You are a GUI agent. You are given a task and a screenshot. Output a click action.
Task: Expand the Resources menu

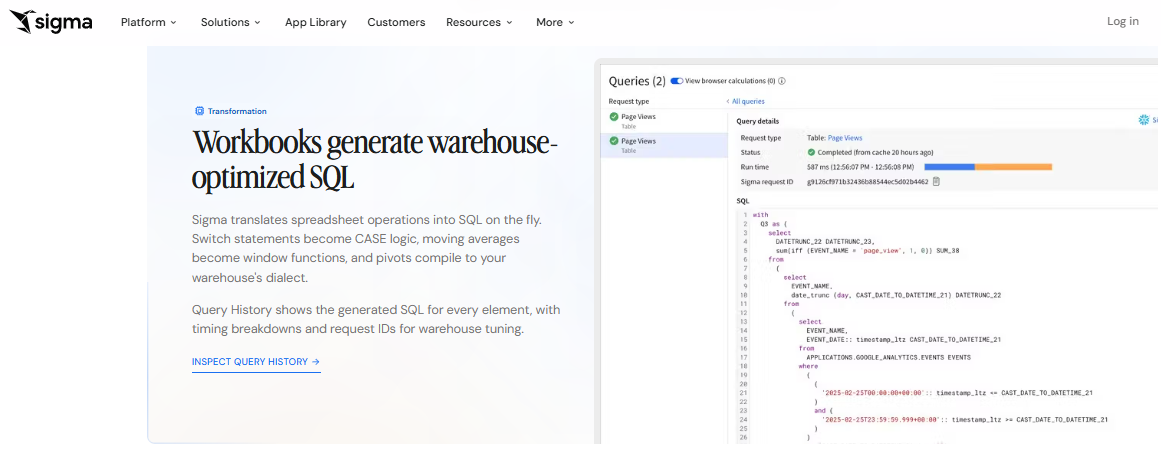tap(479, 22)
